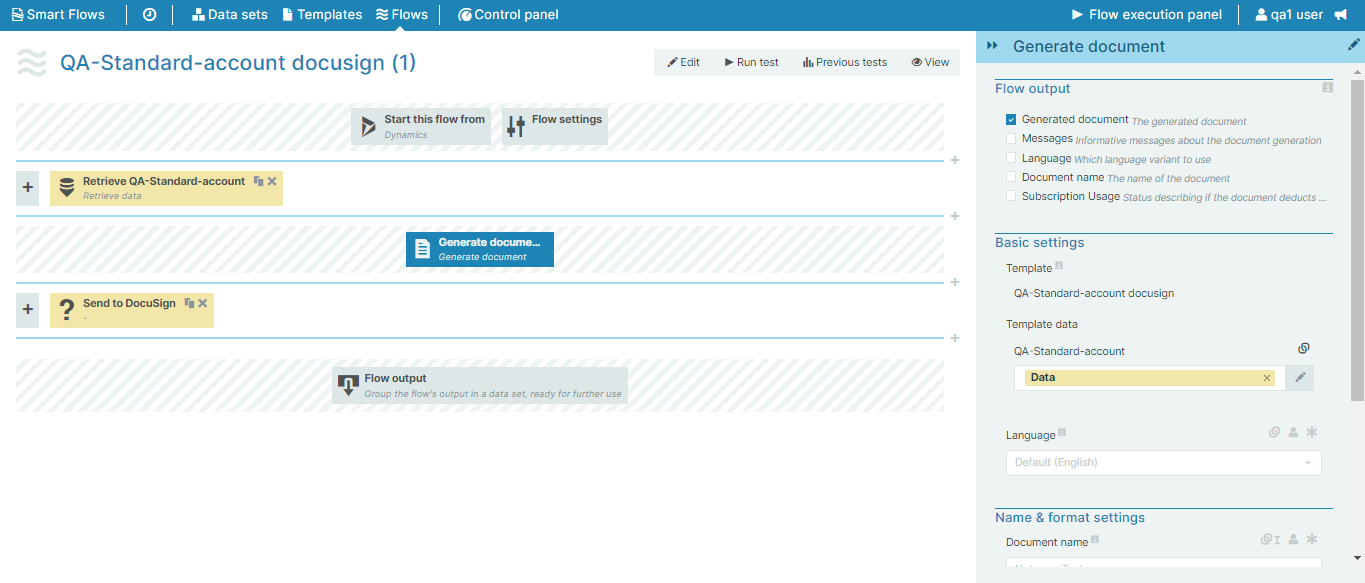Image resolution: width=1365 pixels, height=583 pixels.
Task: Open the history clock icon in top bar
Action: click(x=149, y=15)
